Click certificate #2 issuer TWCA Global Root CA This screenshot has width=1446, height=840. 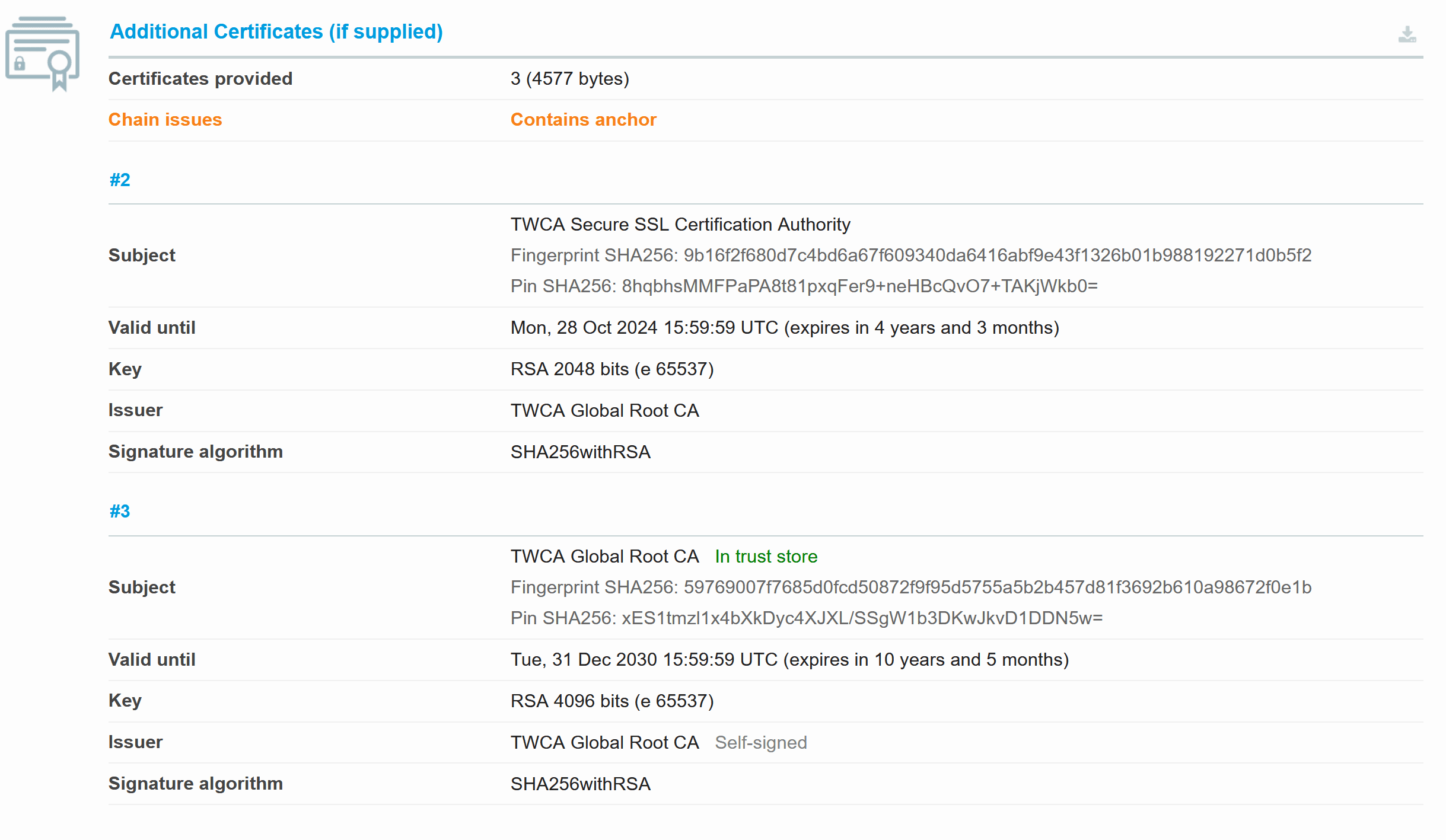click(604, 411)
